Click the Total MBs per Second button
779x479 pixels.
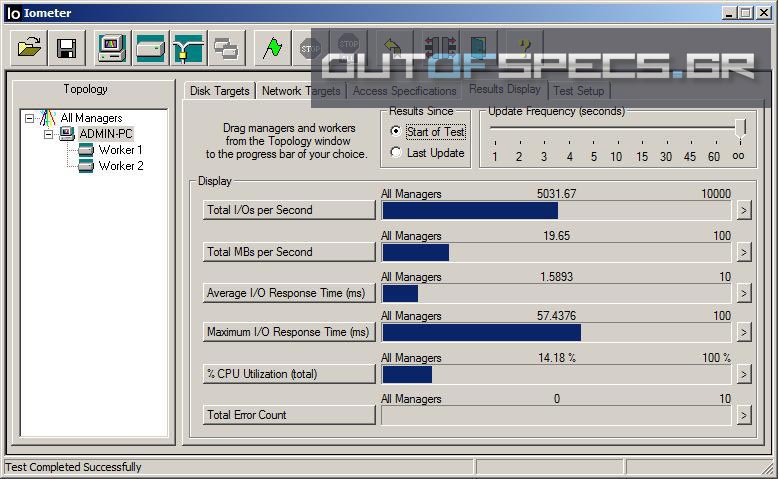point(289,252)
